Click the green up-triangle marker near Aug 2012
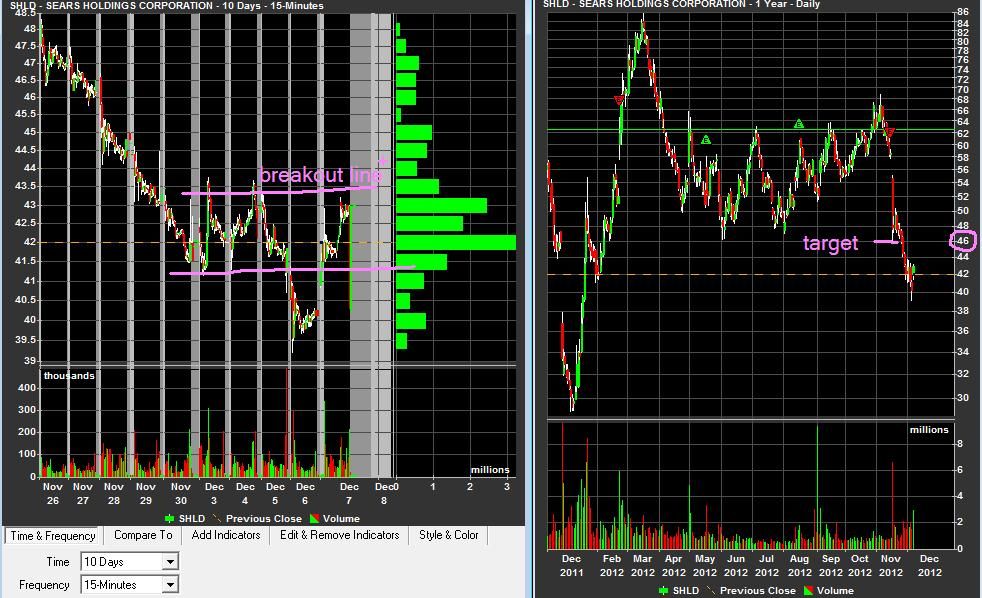The image size is (982, 598). tap(799, 124)
